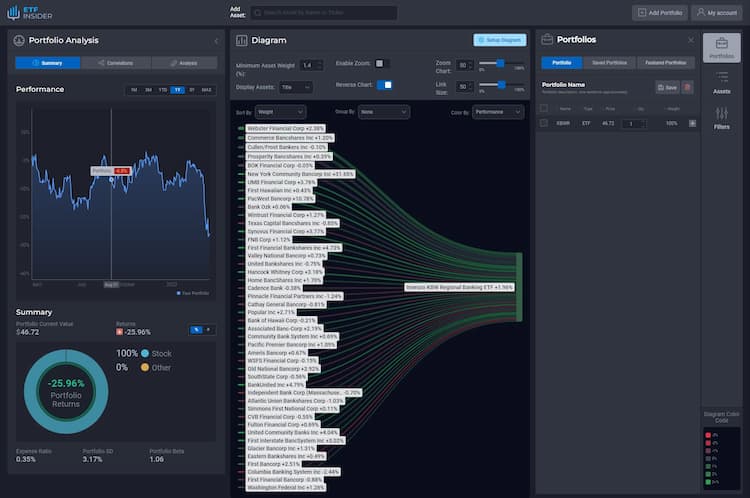Delete portfolio using red trash icon
Screen dimensions: 750x498
pos(687,87)
